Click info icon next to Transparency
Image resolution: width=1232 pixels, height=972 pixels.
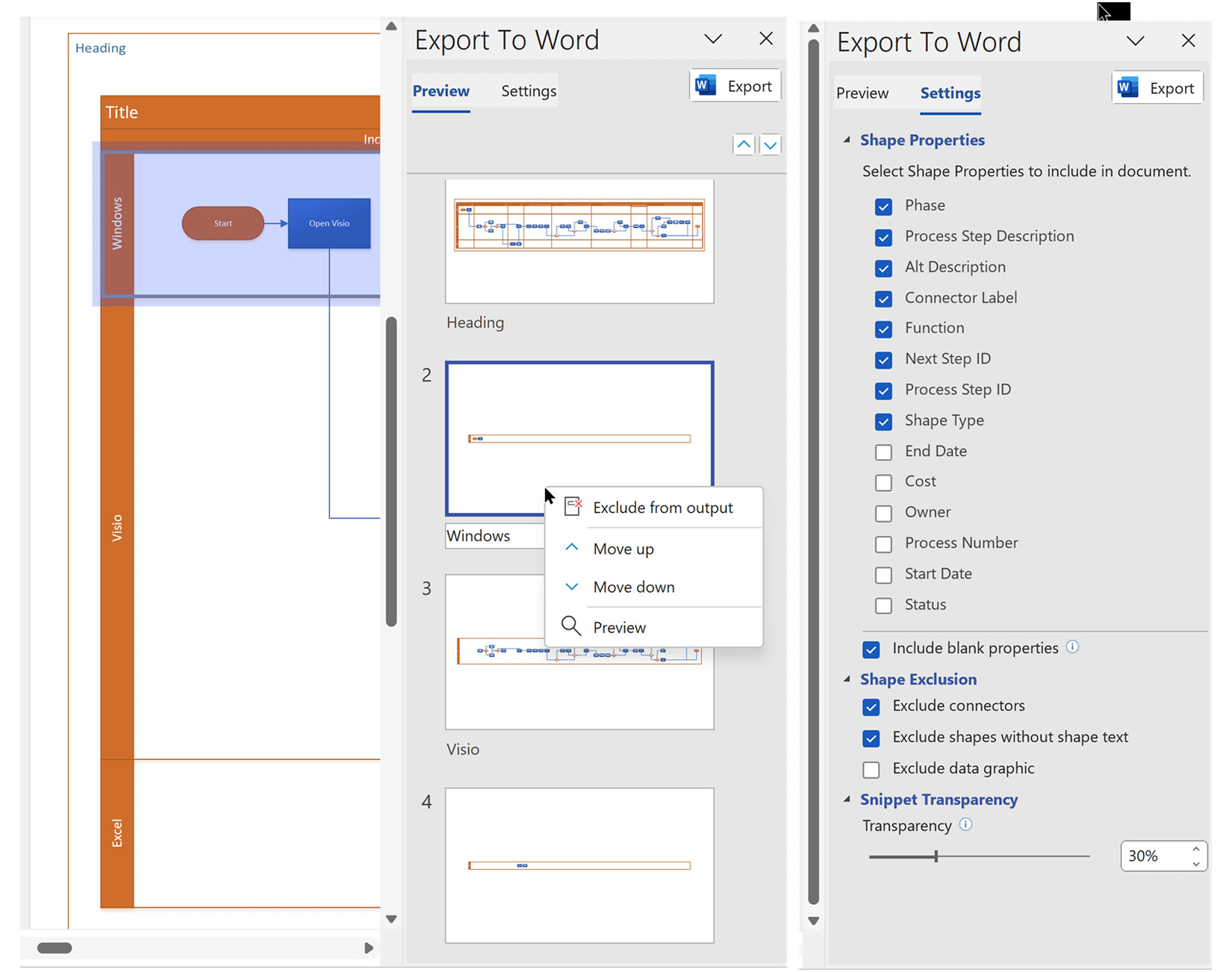point(965,824)
